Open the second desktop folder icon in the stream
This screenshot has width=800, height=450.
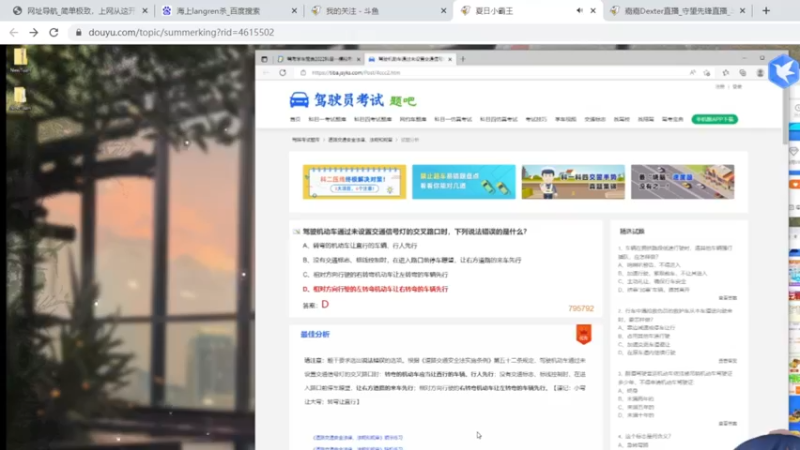point(20,98)
